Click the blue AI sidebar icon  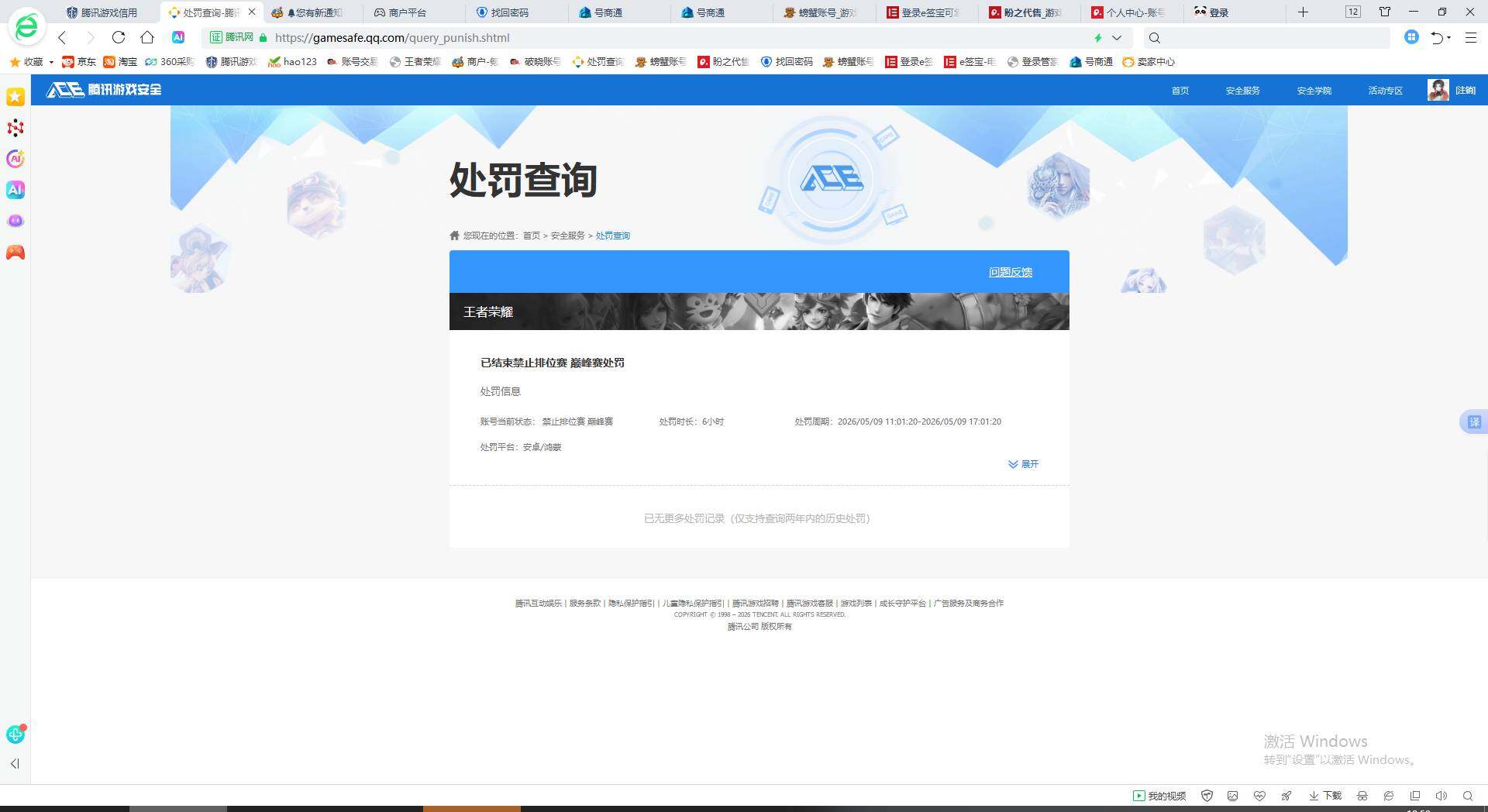click(x=15, y=190)
